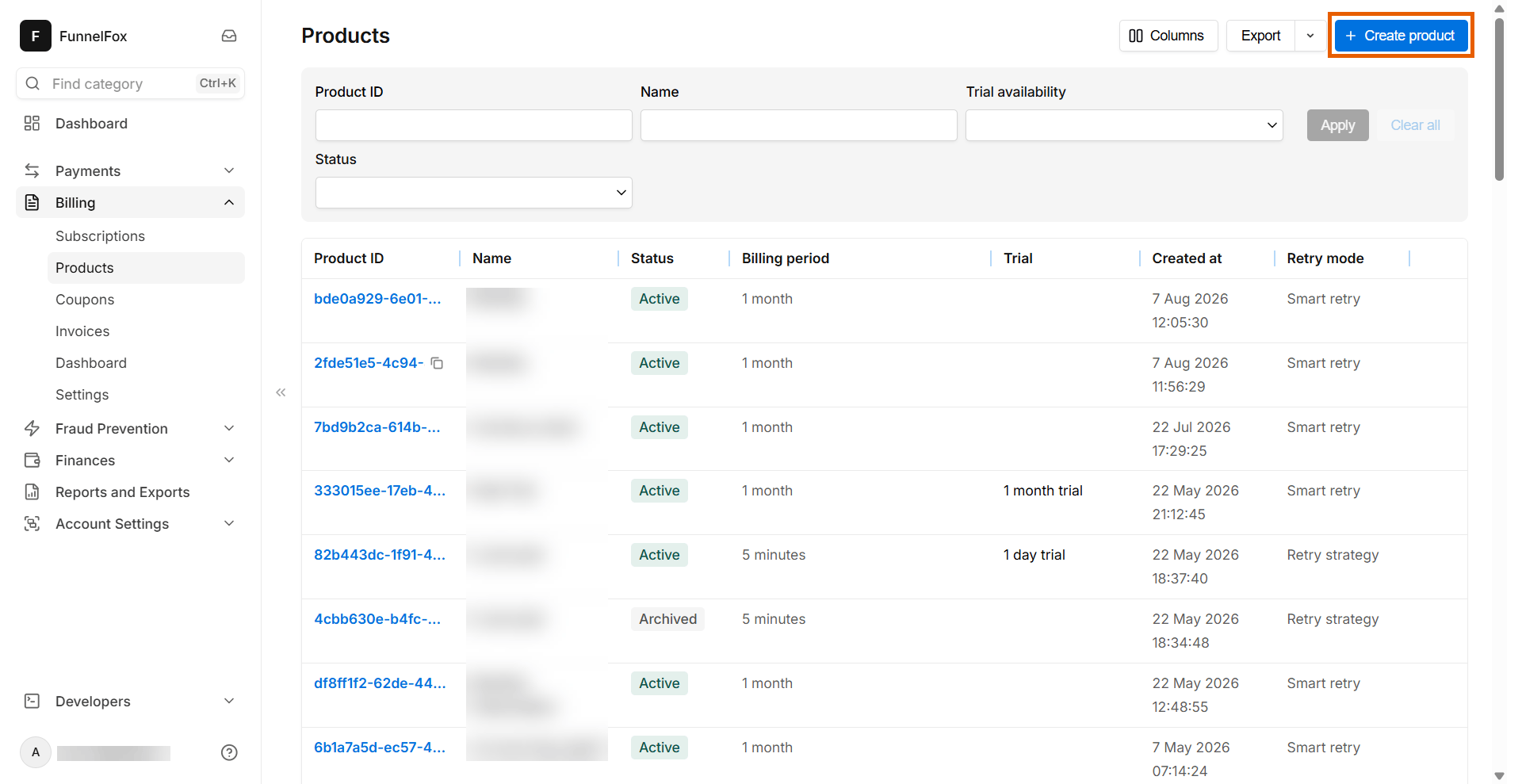The height and width of the screenshot is (784, 1522).
Task: Go to Subscriptions in Billing
Action: point(100,236)
